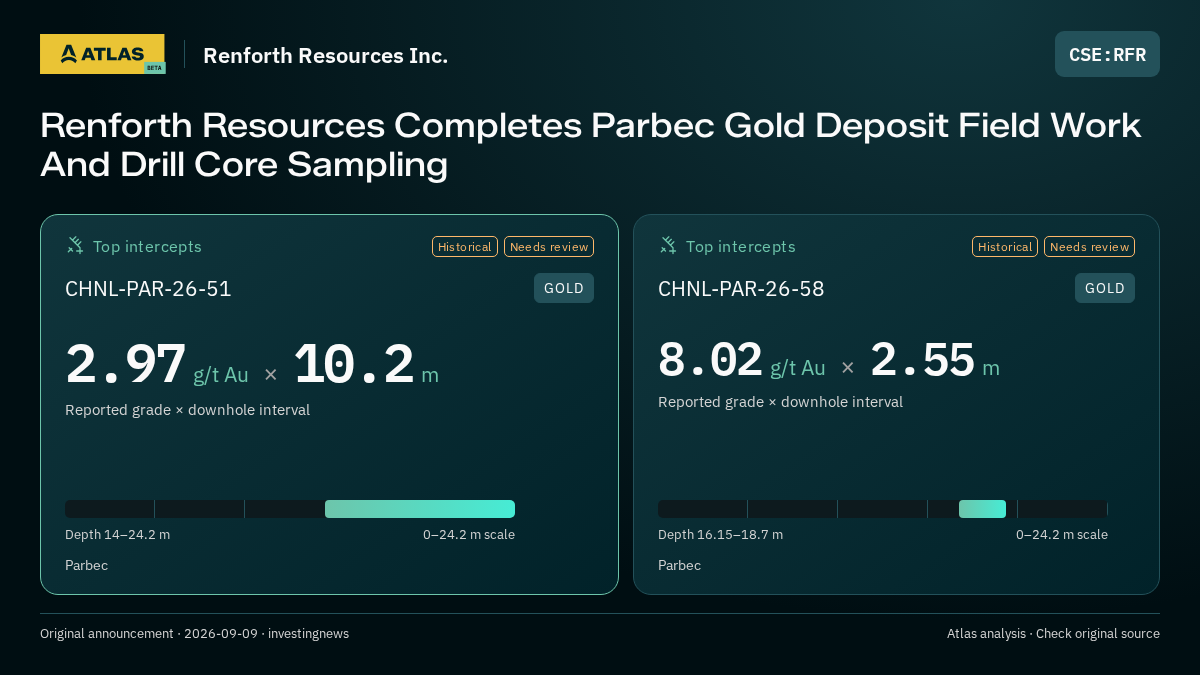Click the drill icon beside CHNL-PAR-26-58 Top intercepts
The image size is (1200, 675).
[668, 245]
